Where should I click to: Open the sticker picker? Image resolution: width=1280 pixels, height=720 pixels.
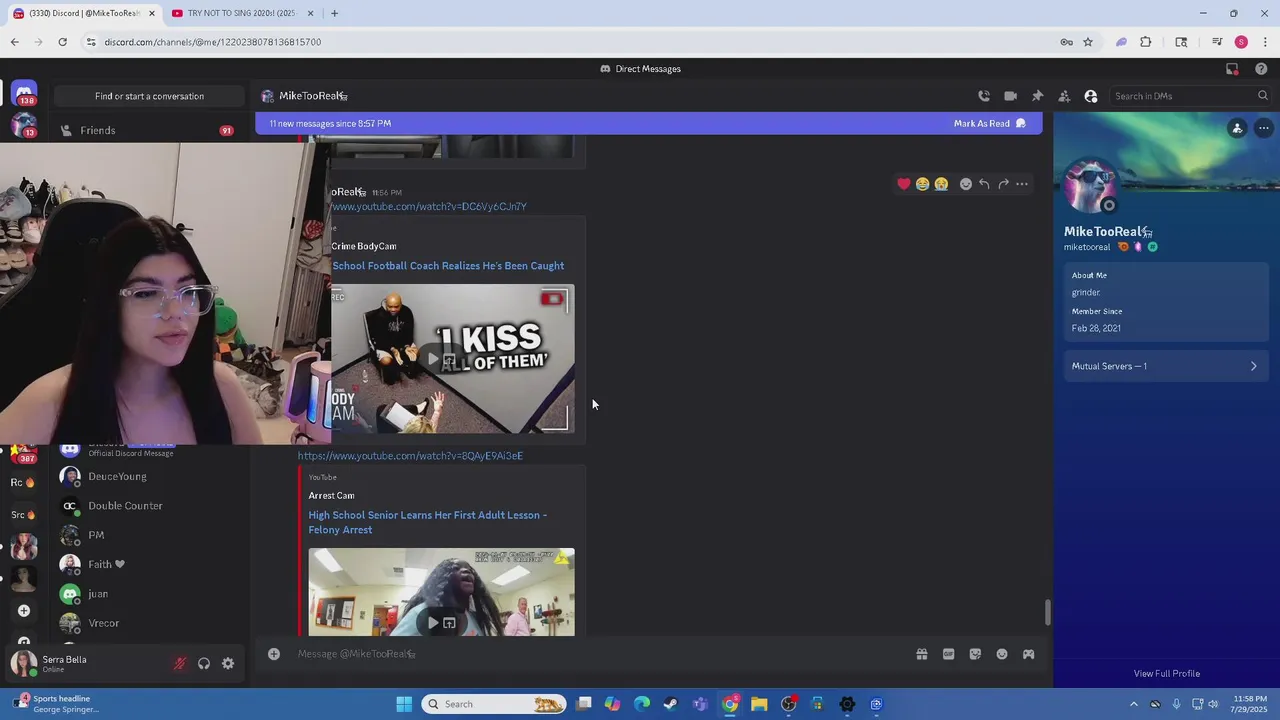tap(975, 654)
